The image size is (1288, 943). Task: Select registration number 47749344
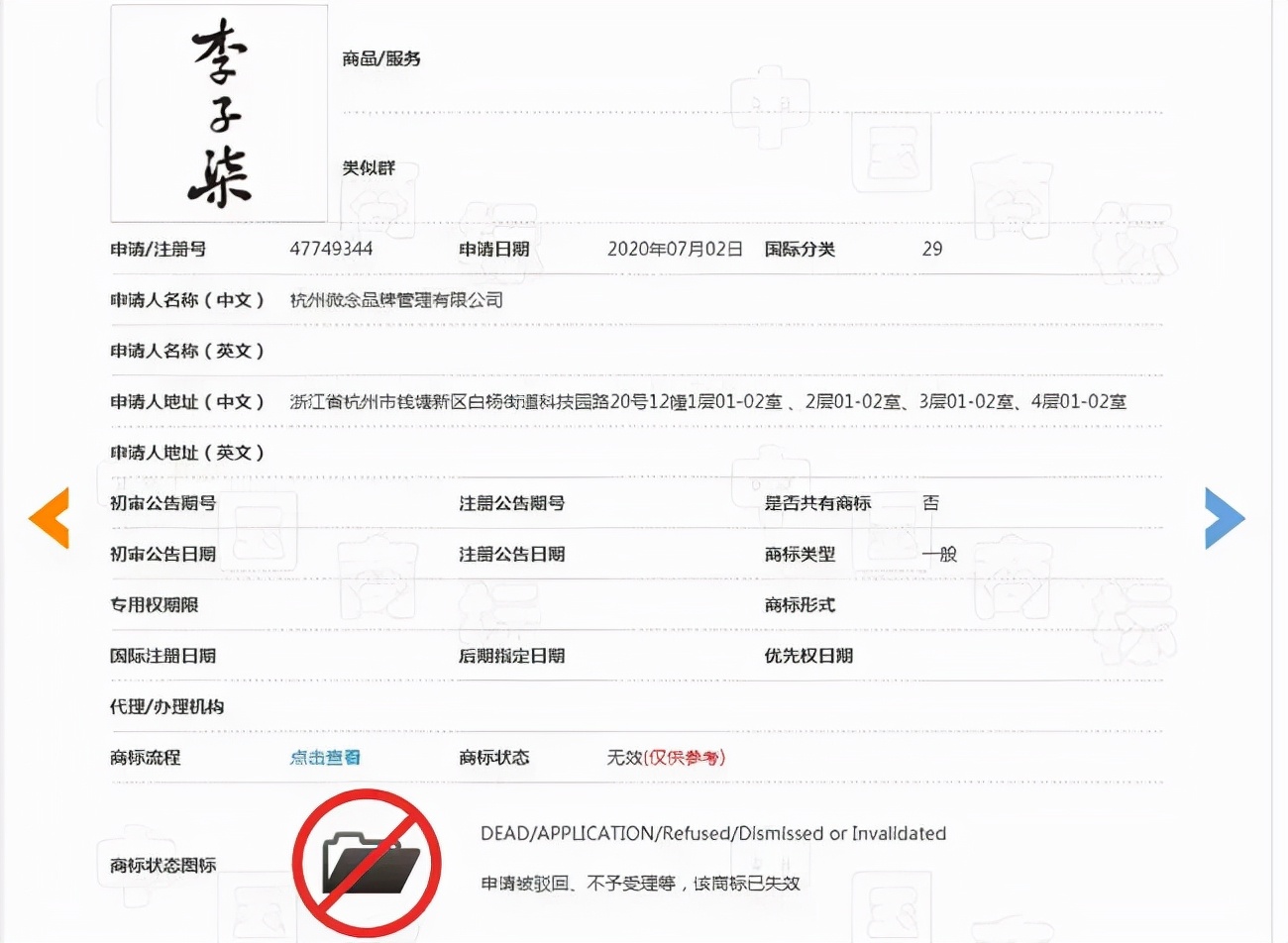point(331,249)
